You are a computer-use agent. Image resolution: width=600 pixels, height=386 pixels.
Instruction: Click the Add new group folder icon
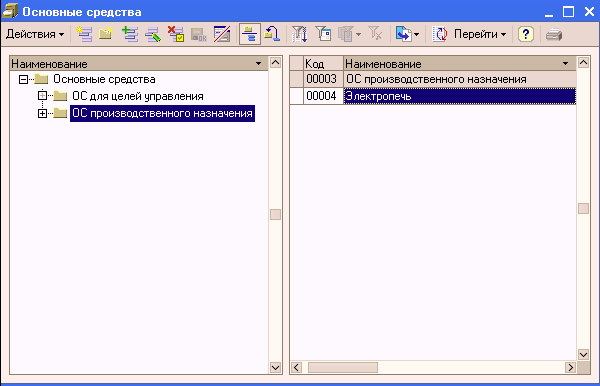coord(106,34)
